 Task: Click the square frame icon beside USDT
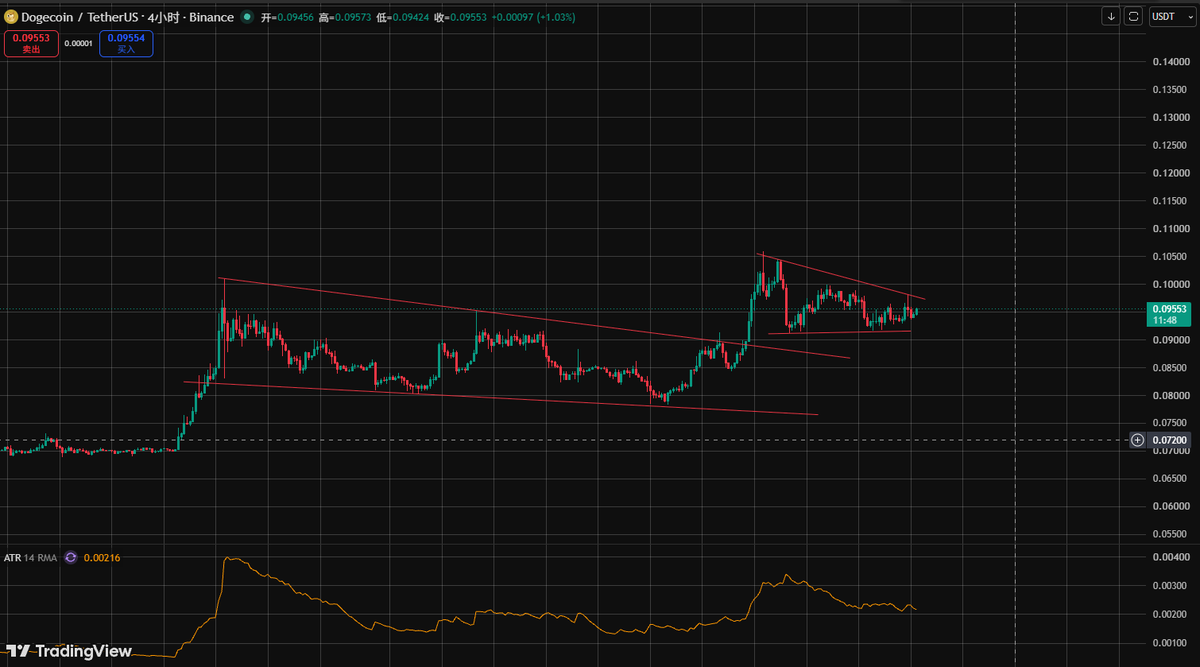click(1134, 16)
